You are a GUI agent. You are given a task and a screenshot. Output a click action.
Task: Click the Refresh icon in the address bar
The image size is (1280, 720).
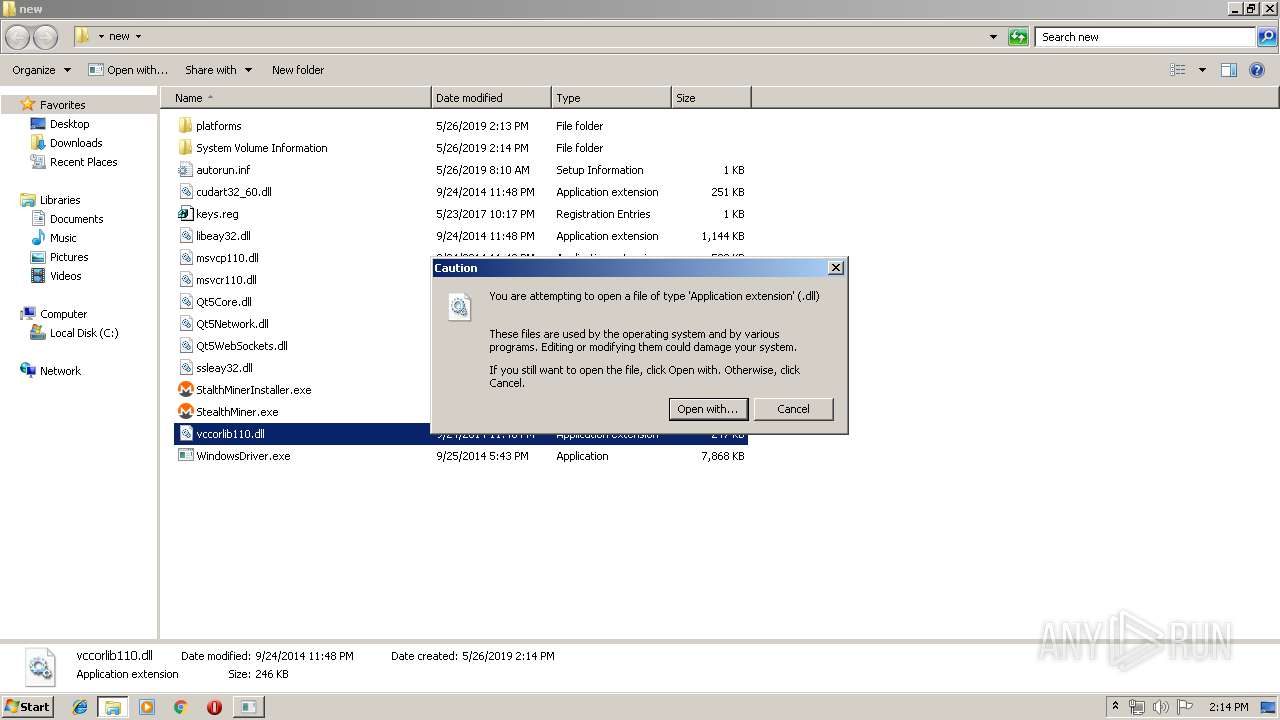(x=1018, y=37)
